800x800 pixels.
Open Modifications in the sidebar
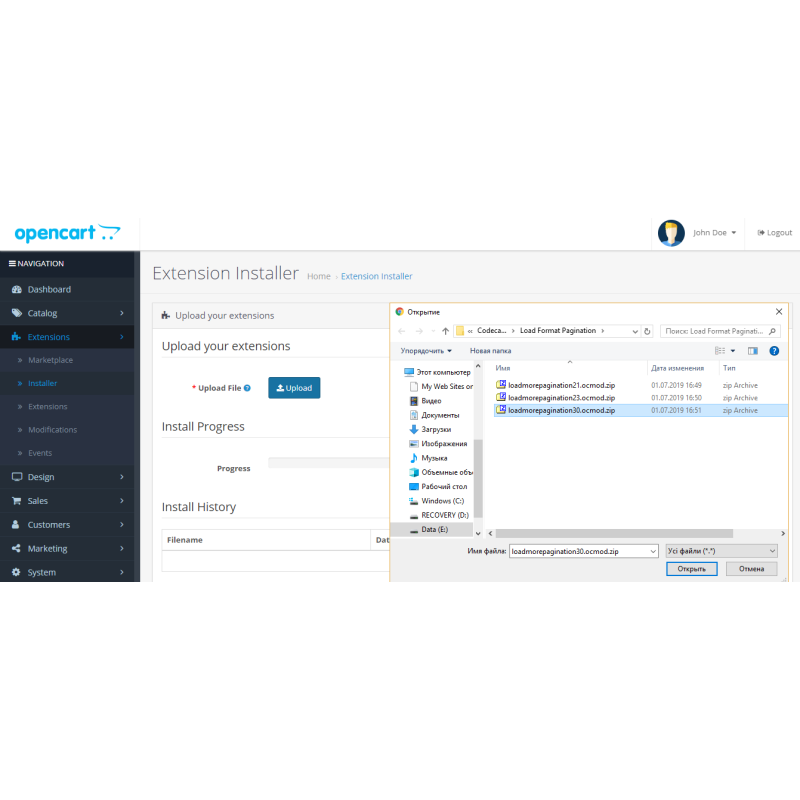pyautogui.click(x=52, y=430)
